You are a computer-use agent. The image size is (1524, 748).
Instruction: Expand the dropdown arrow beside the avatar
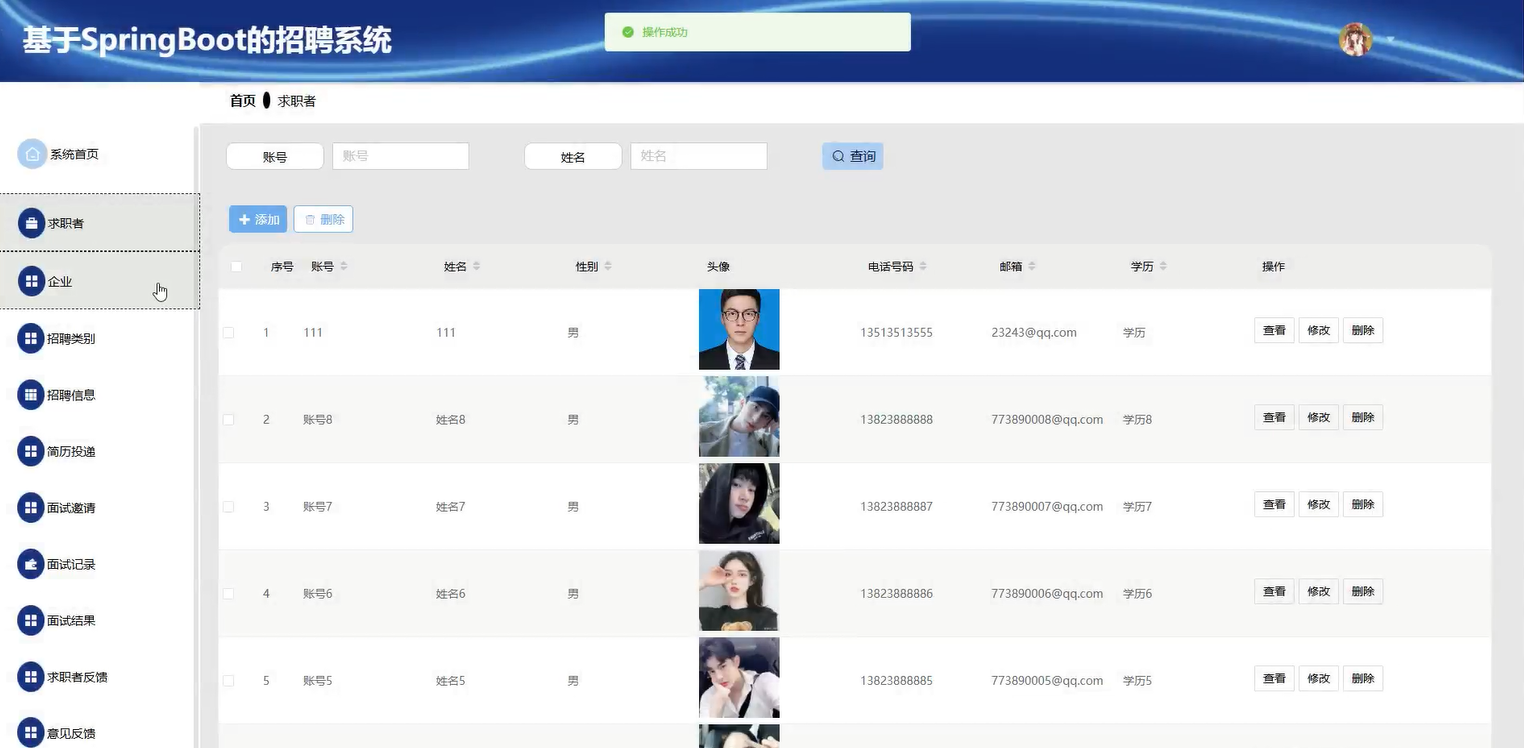(x=1390, y=40)
